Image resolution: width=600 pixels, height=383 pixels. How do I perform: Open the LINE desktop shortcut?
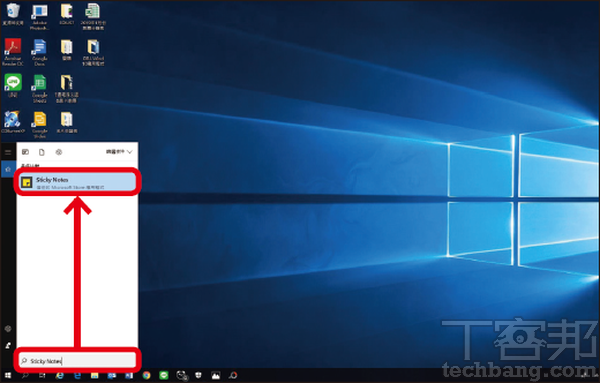[x=13, y=86]
